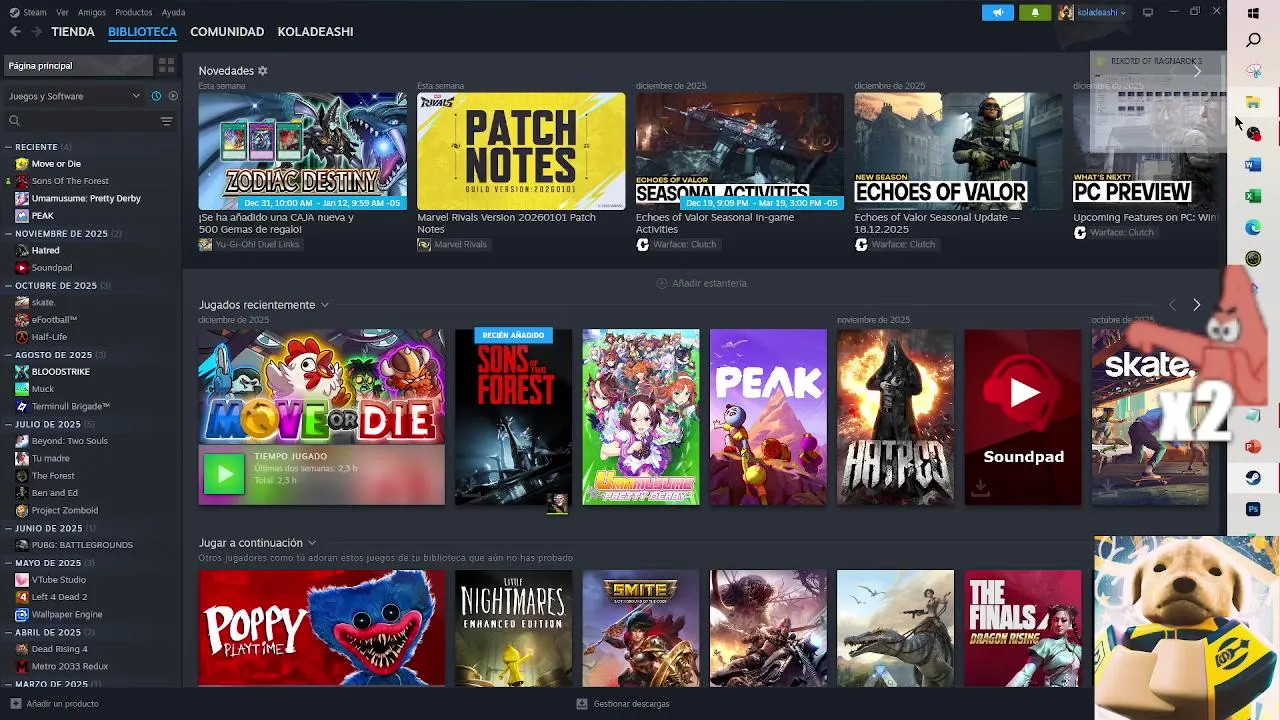Open Photoshop from the taskbar
1280x720 pixels.
tap(1253, 509)
